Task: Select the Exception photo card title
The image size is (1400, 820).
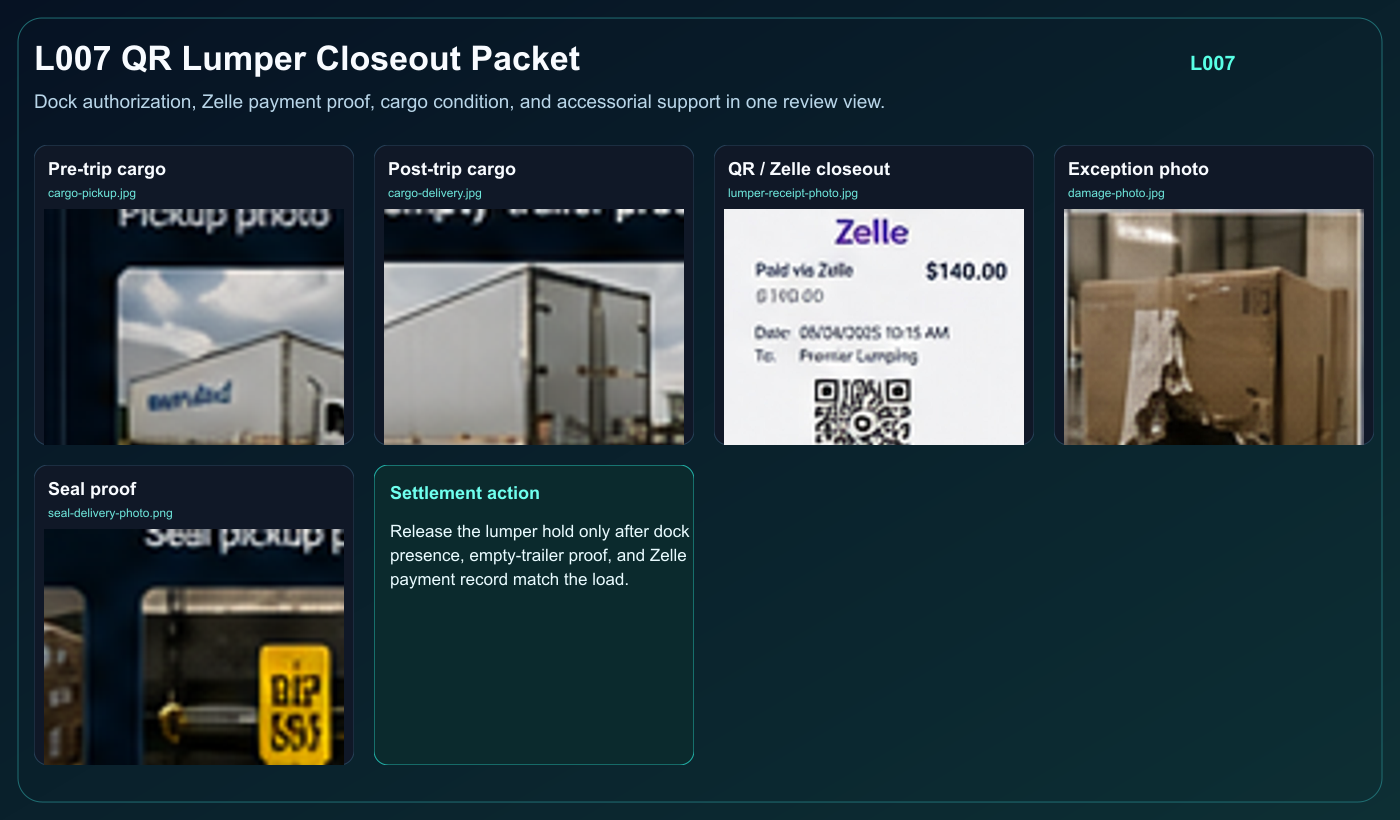Action: tap(1138, 169)
